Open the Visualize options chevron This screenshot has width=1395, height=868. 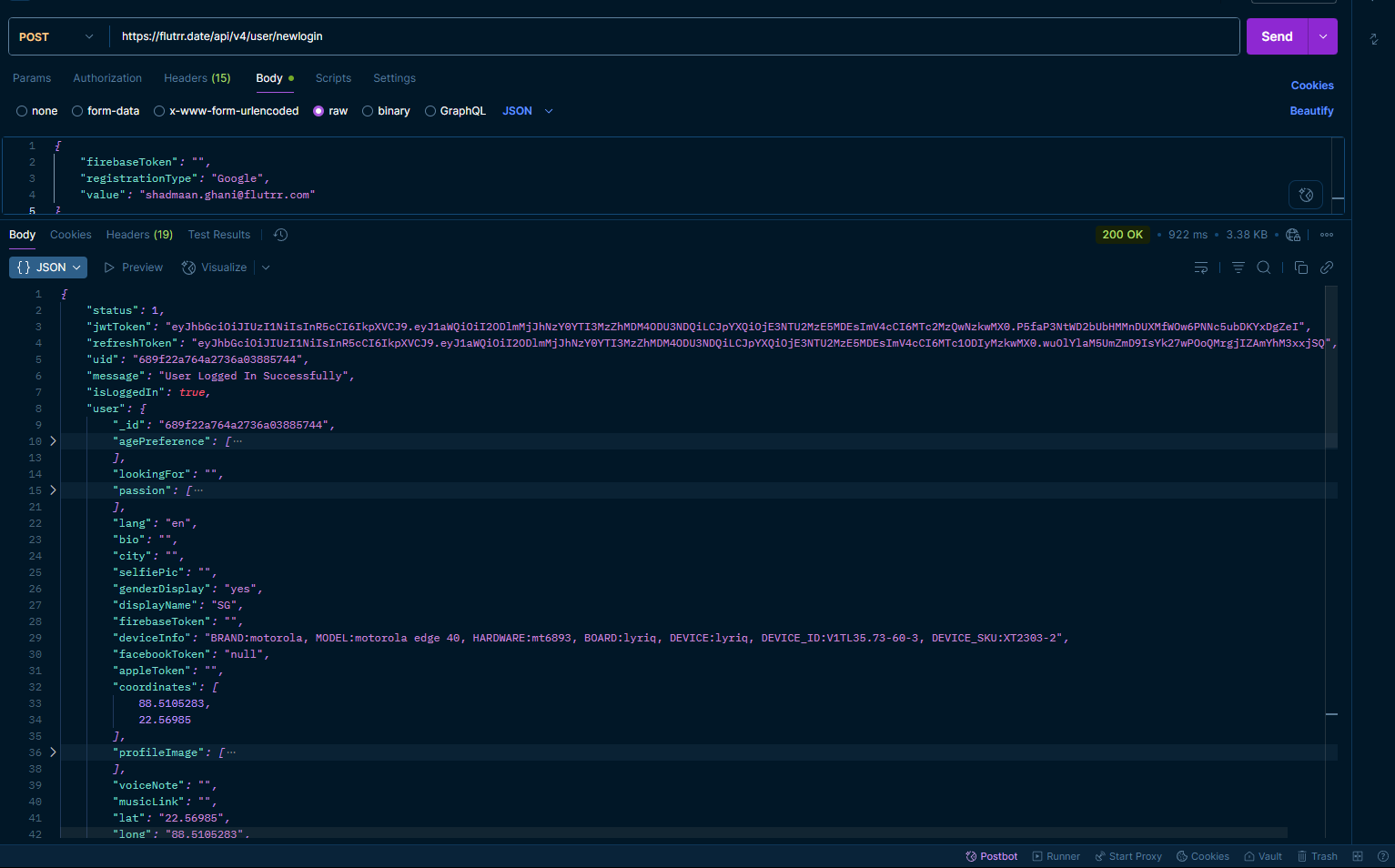click(x=266, y=267)
